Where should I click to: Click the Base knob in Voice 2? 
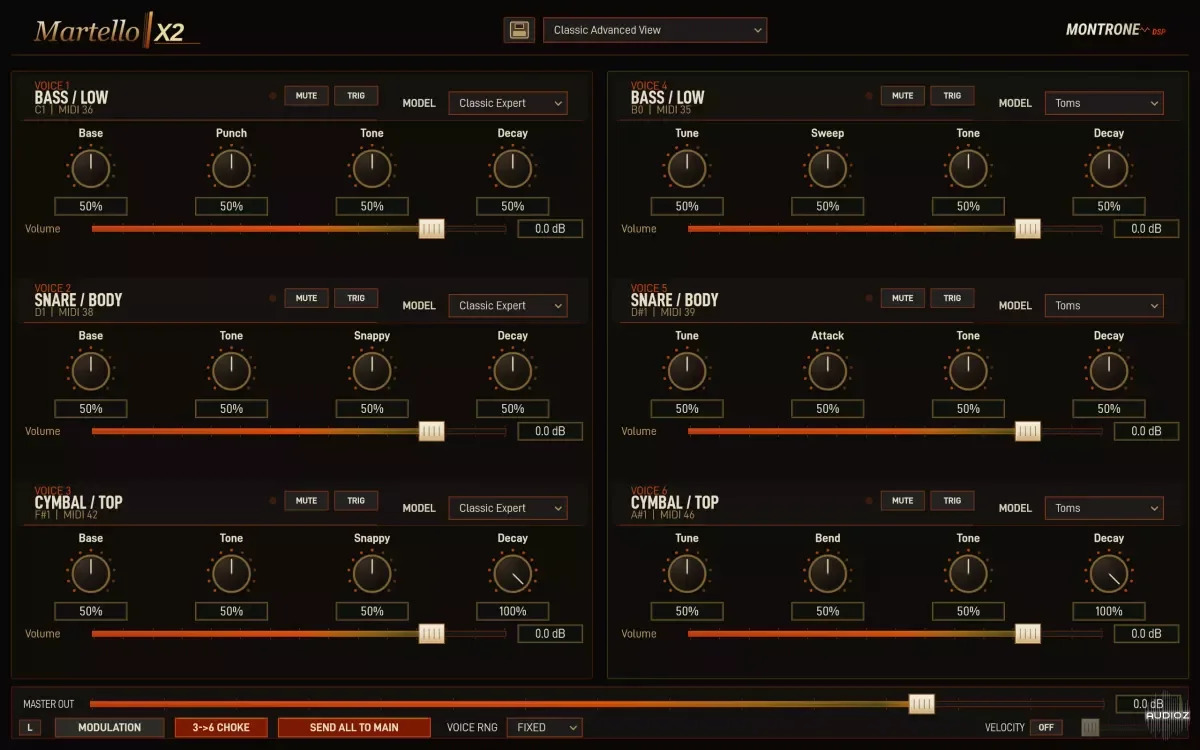coord(91,372)
